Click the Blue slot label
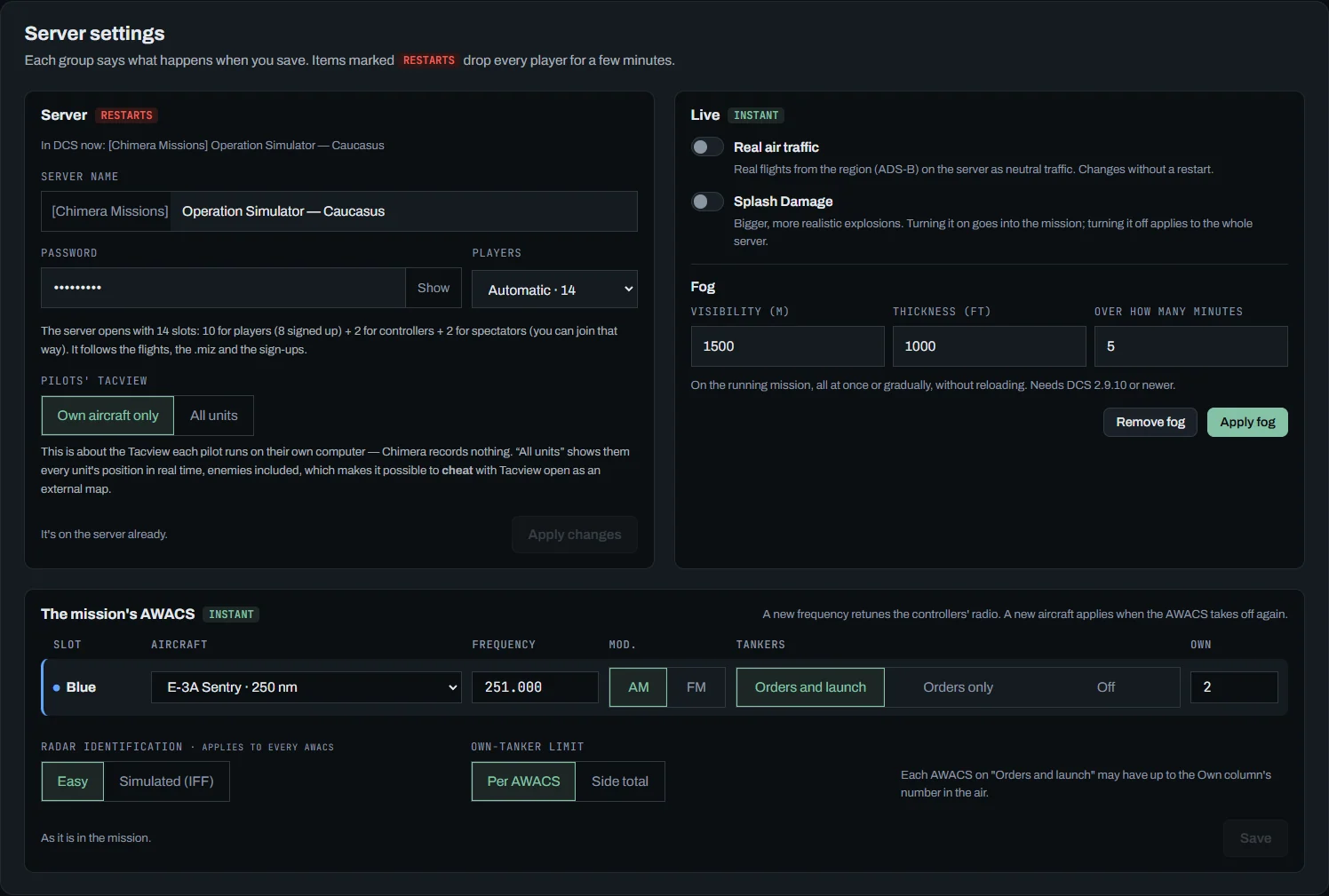 click(81, 687)
